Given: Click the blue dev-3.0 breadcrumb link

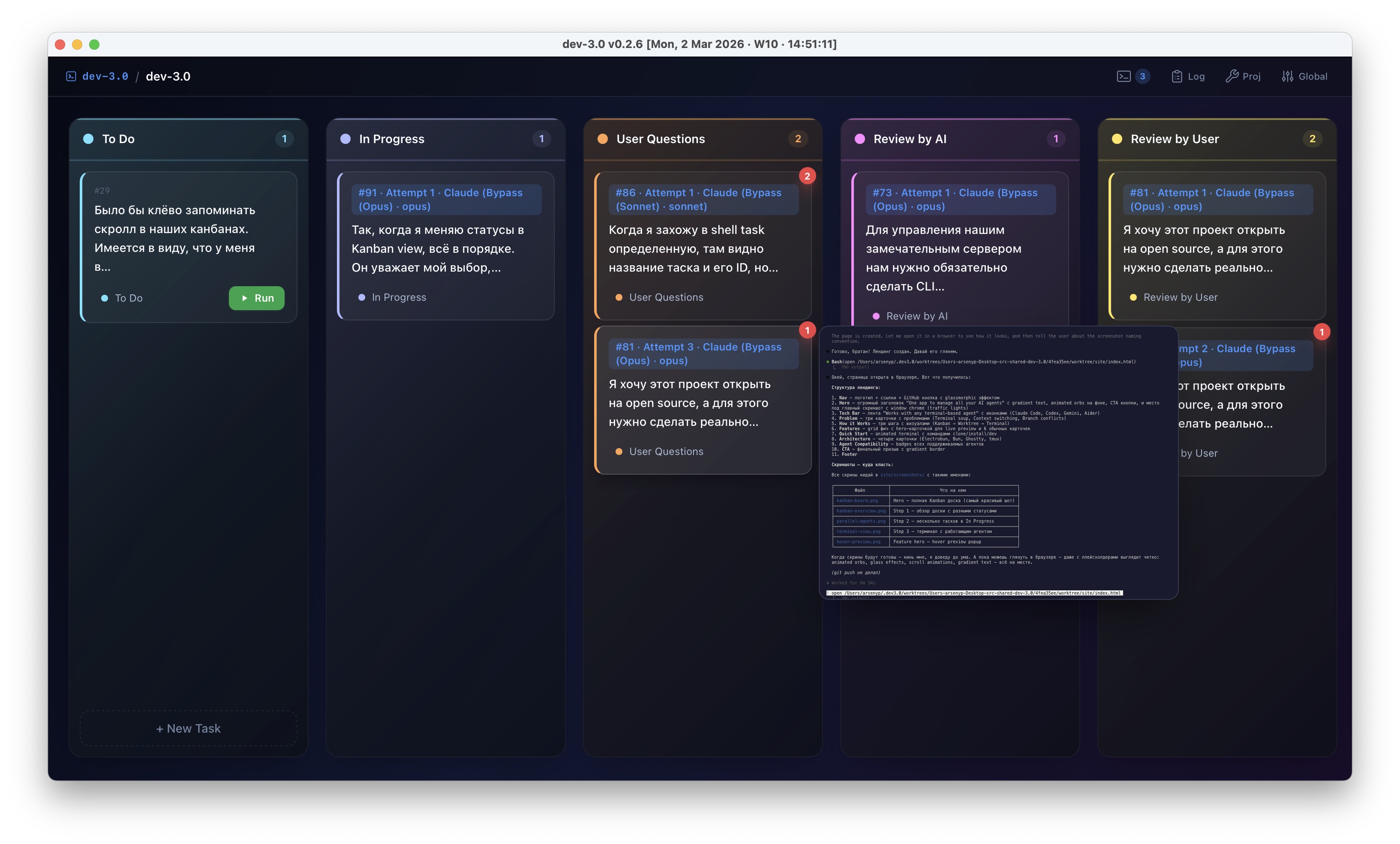Looking at the screenshot, I should pyautogui.click(x=105, y=75).
